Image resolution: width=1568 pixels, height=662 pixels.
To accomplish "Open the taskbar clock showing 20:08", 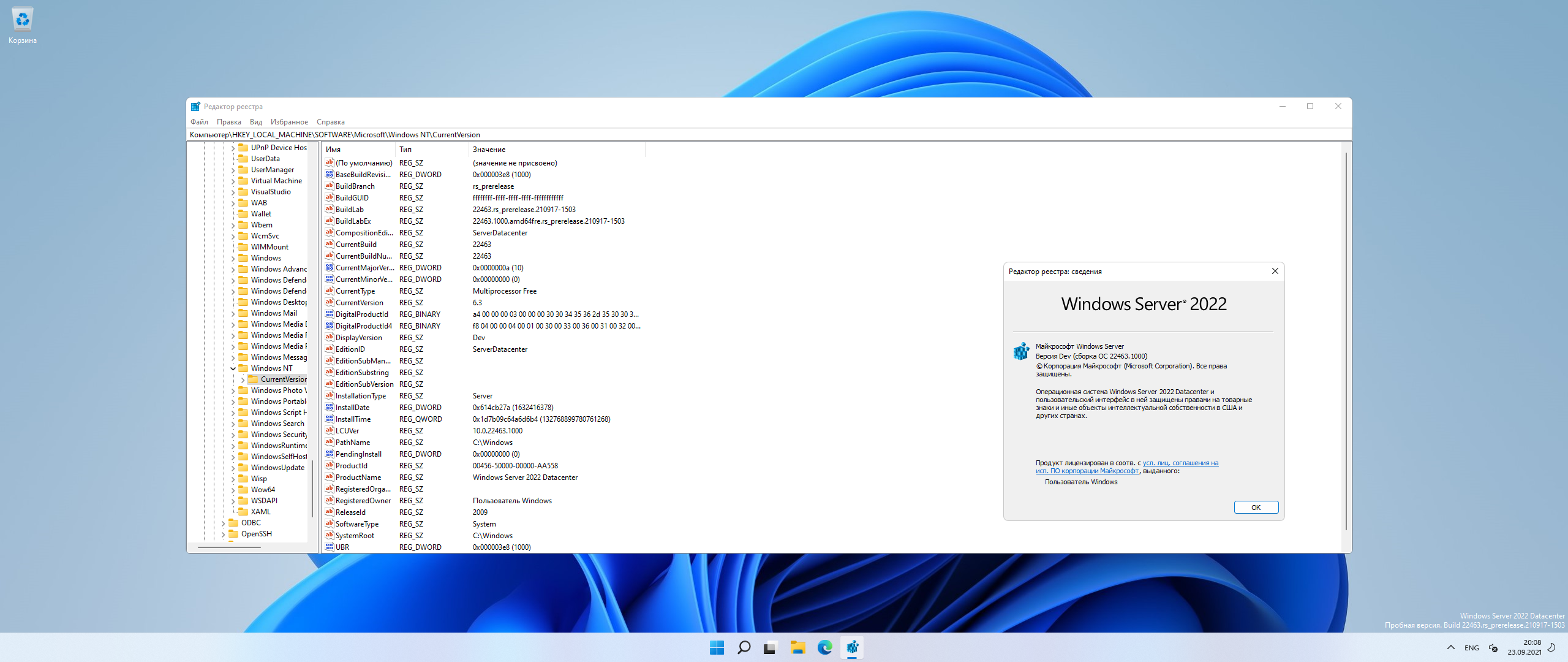I will pos(1525,647).
